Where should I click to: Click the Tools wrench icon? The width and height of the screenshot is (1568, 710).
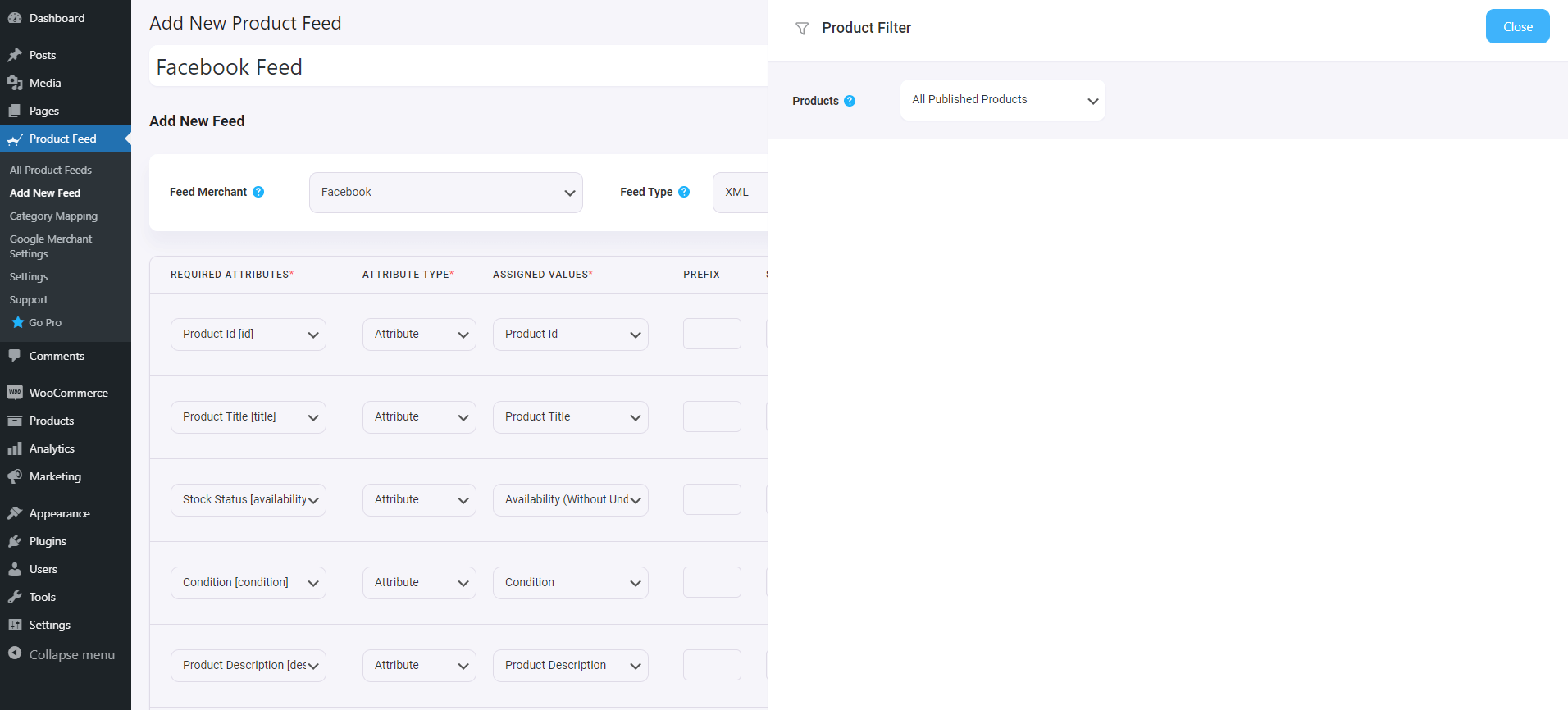pos(15,597)
